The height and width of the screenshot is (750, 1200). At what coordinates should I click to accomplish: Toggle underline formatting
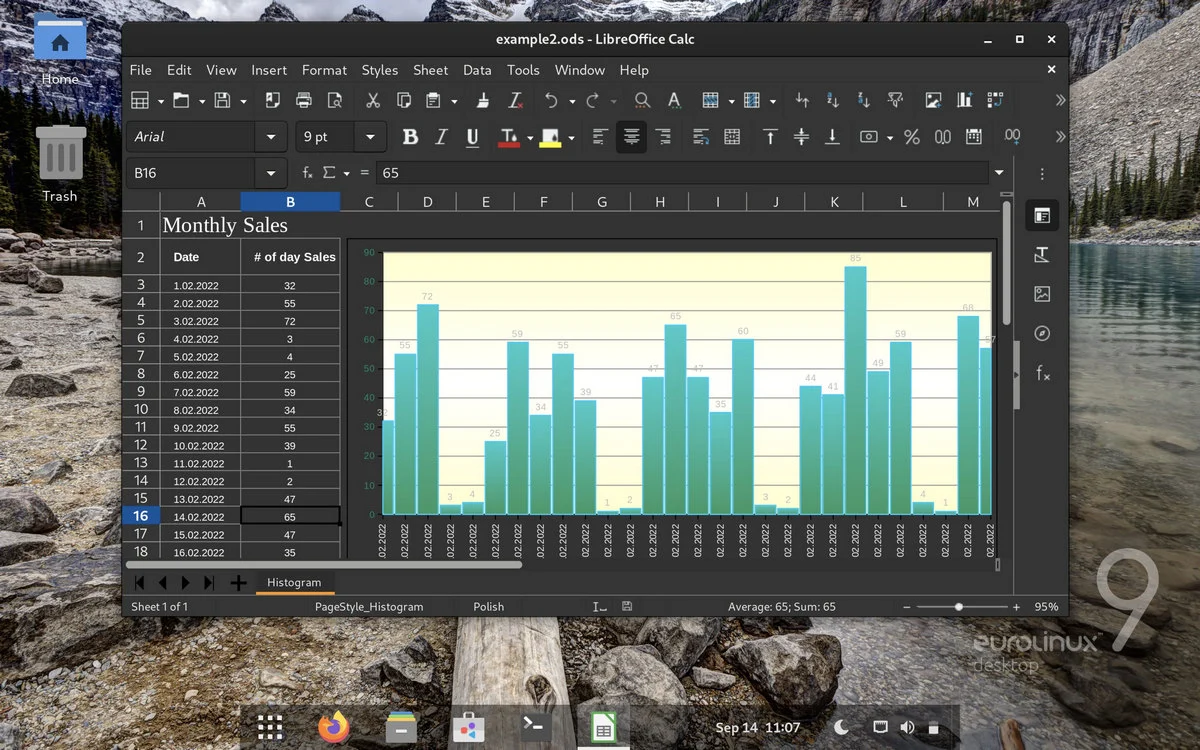[x=472, y=137]
